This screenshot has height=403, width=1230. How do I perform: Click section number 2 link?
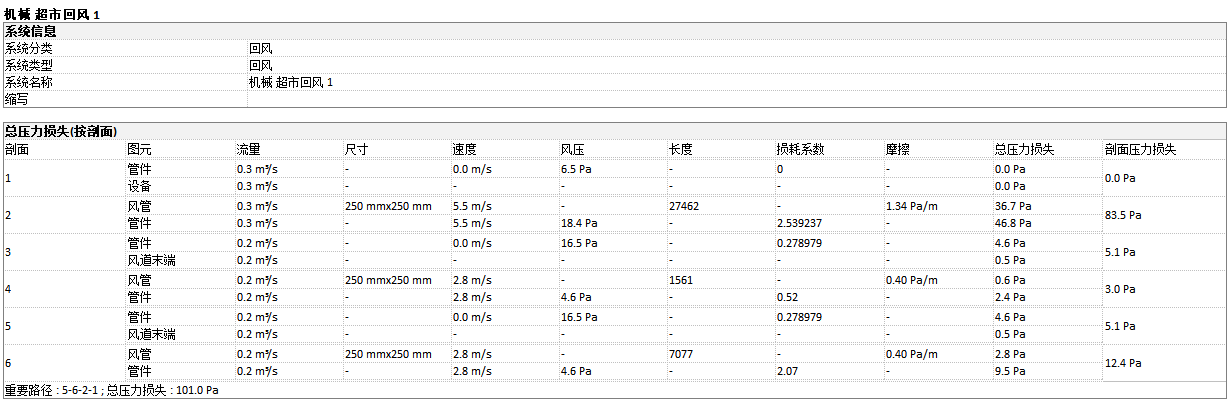[x=8, y=215]
